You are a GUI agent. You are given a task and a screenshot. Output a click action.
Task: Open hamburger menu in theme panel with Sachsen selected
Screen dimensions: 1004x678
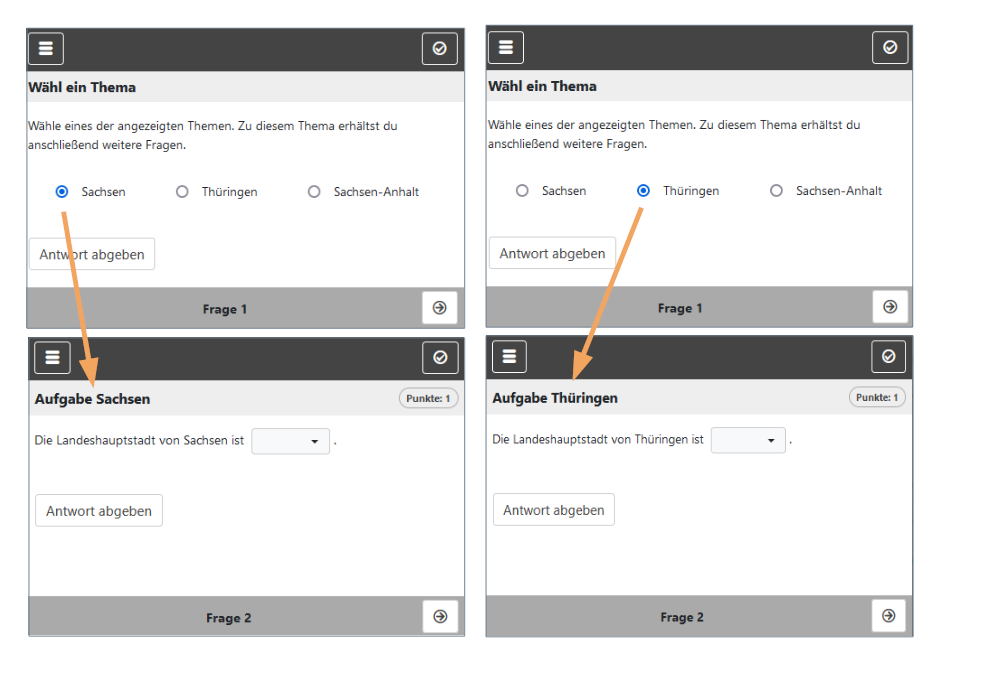[x=46, y=48]
